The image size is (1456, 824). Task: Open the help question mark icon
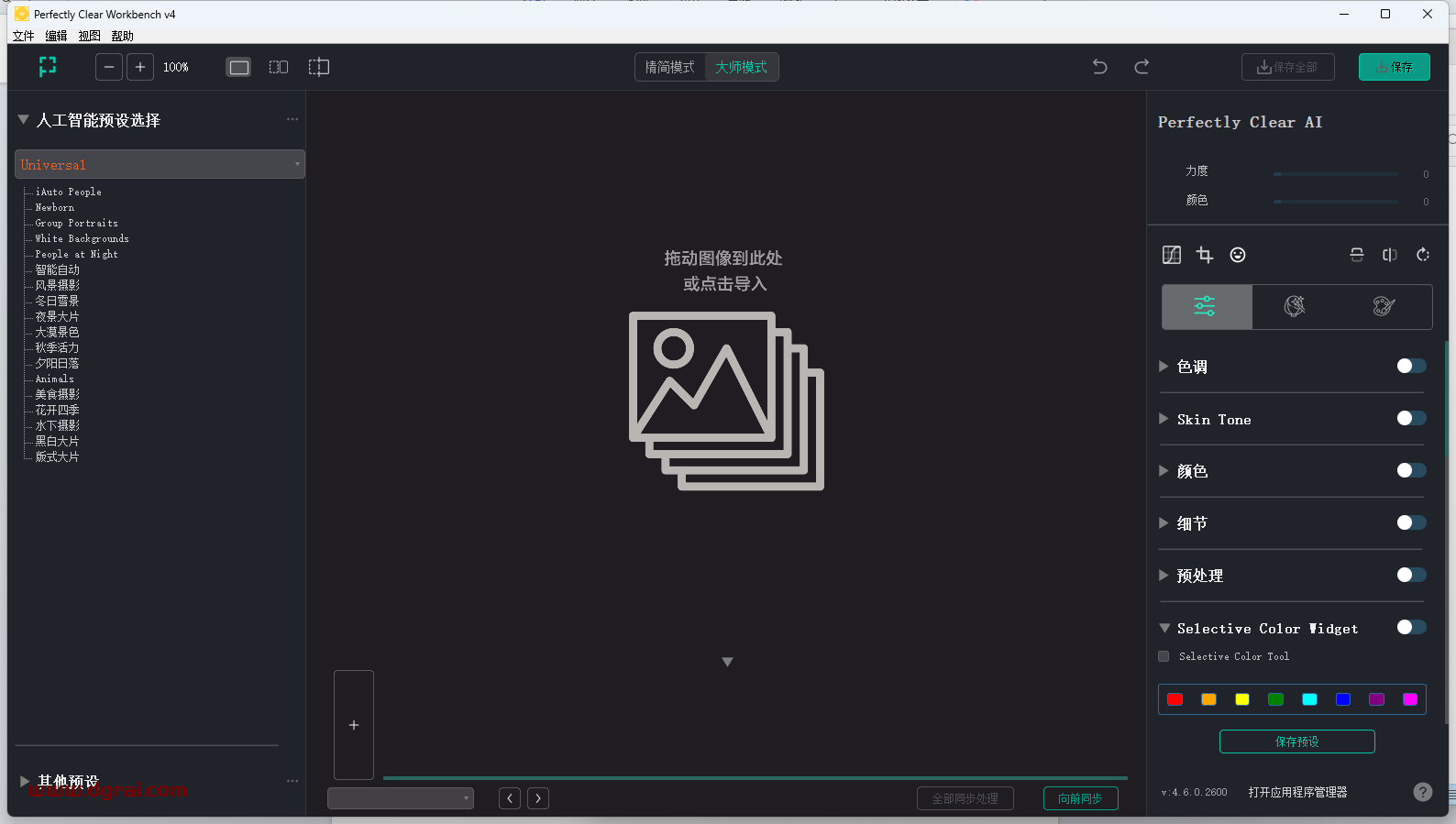click(1422, 792)
